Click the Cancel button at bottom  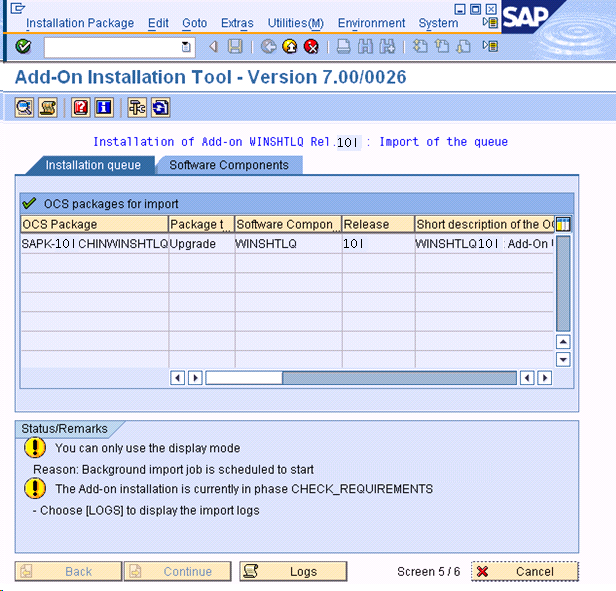[525, 571]
